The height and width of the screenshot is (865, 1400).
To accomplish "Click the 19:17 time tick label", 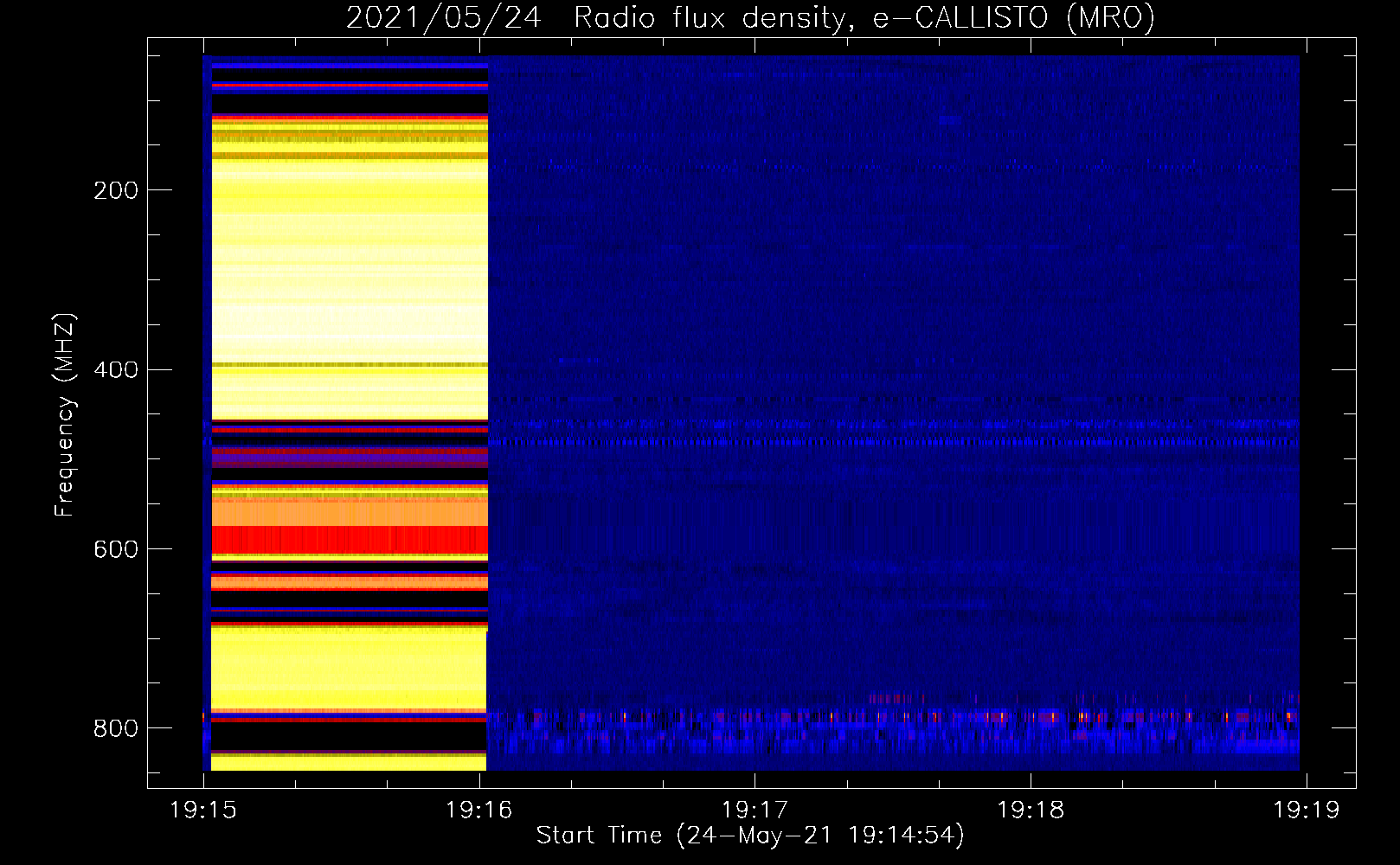I will (x=755, y=811).
